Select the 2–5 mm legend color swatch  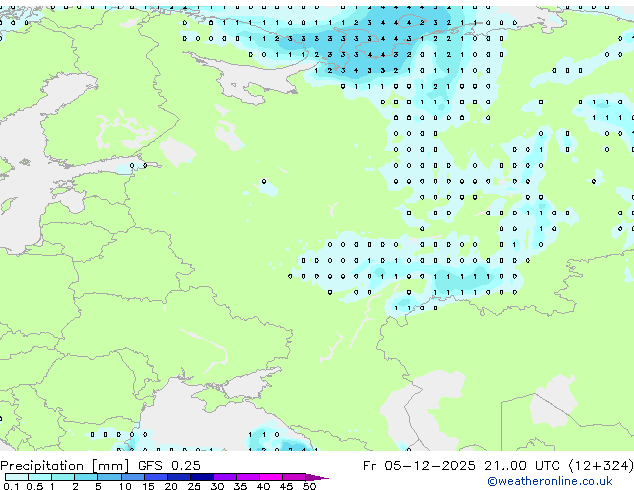[x=86, y=477]
